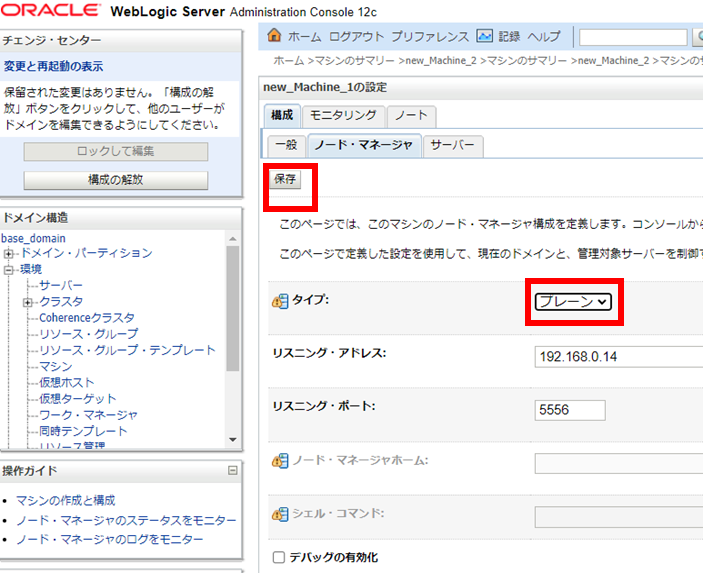Viewport: 703px width, 573px height.
Task: Click the restart-required icon beside タイプ
Action: tap(280, 301)
